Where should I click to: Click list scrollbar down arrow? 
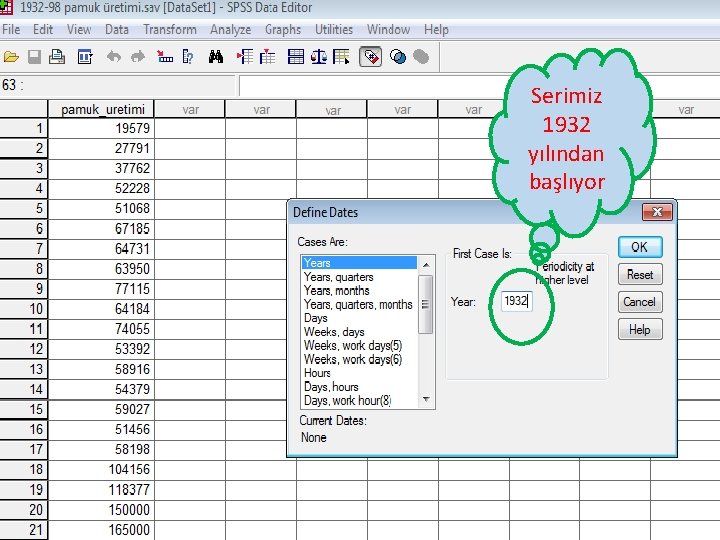click(x=426, y=399)
